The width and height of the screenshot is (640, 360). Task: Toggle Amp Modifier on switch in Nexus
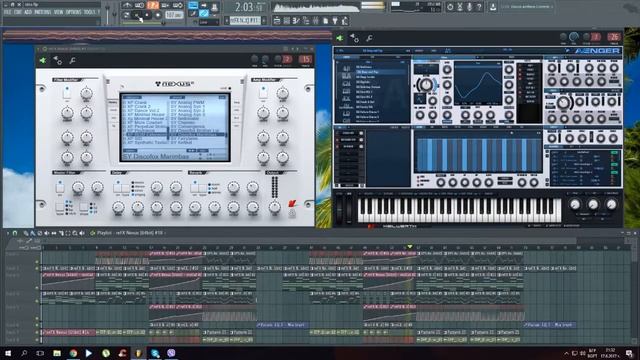[x=263, y=93]
